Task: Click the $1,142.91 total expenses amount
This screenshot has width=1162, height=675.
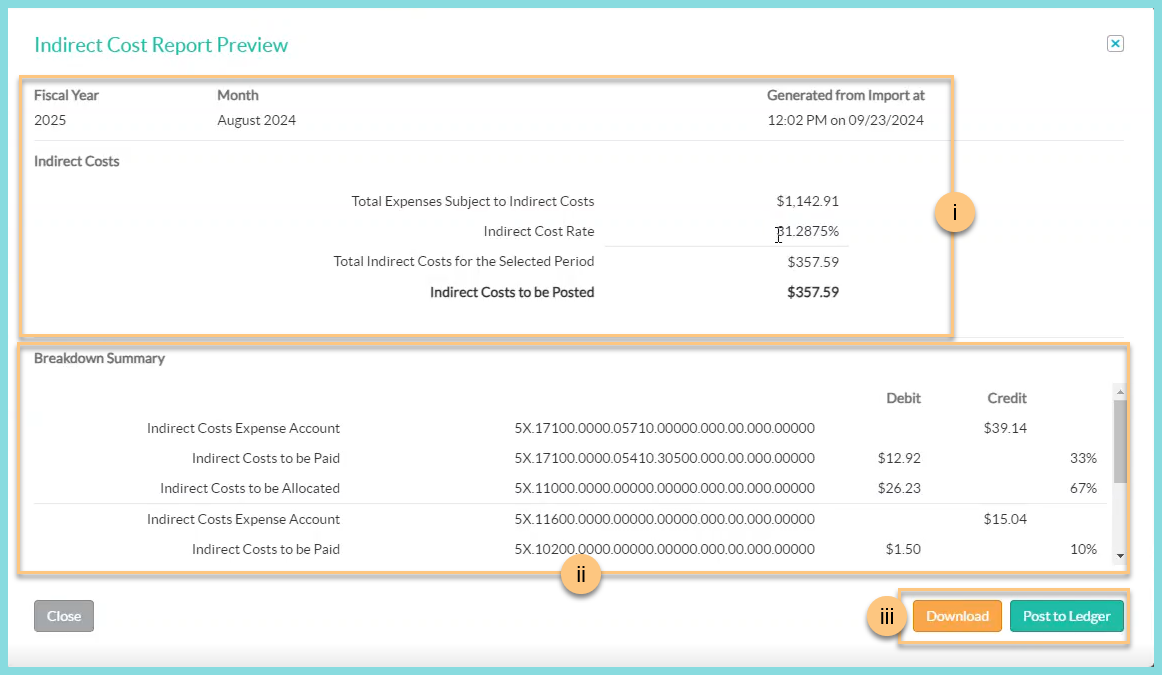Action: pos(807,201)
